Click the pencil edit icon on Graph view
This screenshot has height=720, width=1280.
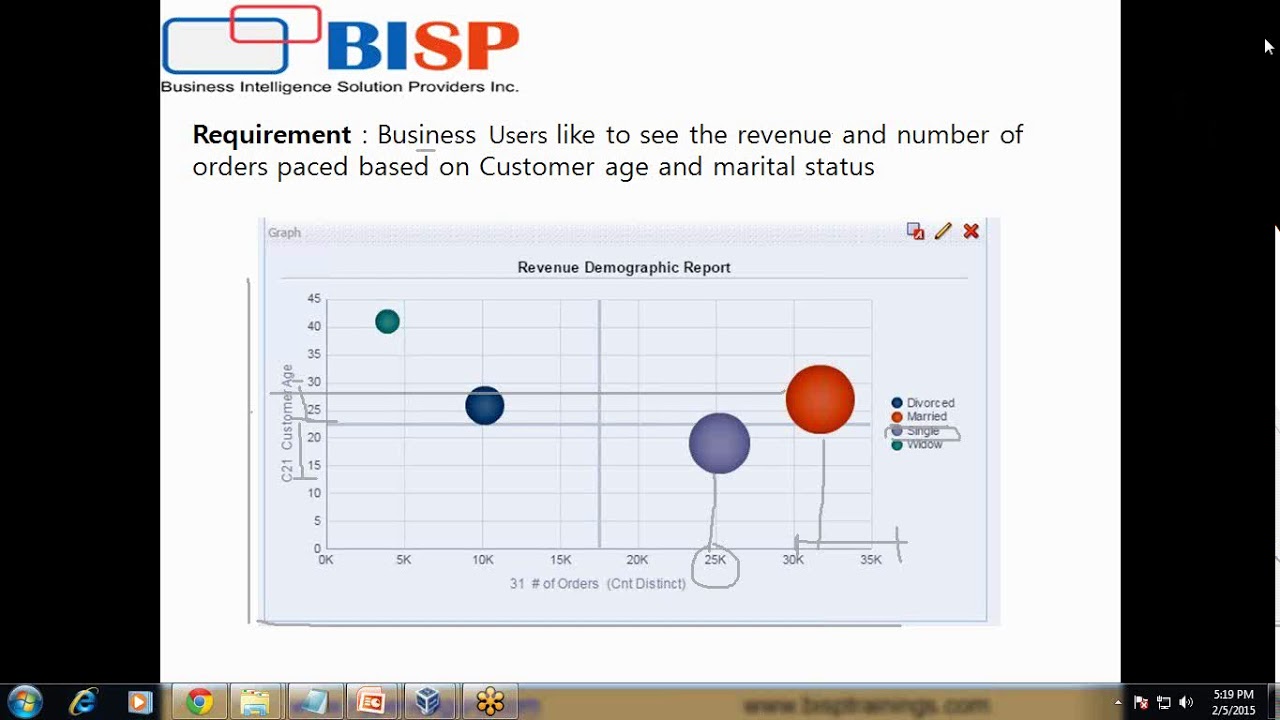tap(943, 231)
